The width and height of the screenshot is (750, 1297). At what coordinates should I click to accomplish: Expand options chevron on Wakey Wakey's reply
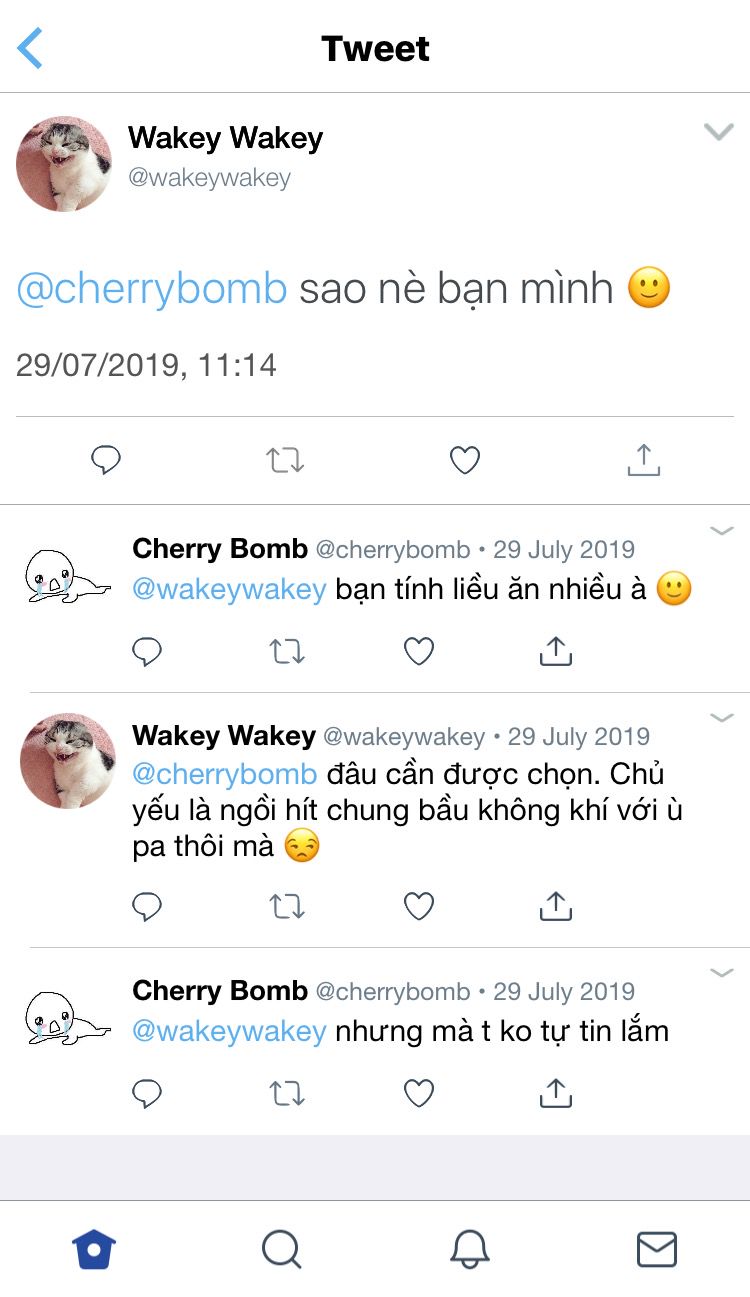(x=721, y=718)
